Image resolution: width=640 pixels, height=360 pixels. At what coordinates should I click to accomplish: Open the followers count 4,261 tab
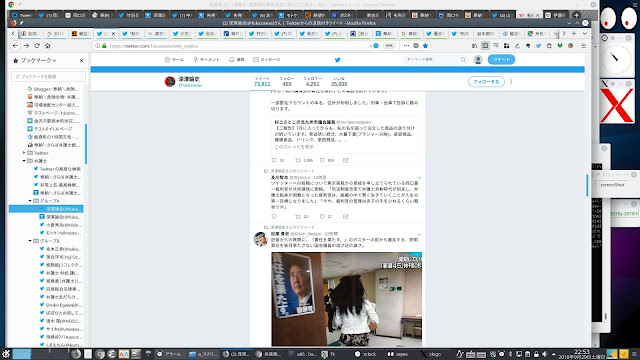[x=313, y=82]
